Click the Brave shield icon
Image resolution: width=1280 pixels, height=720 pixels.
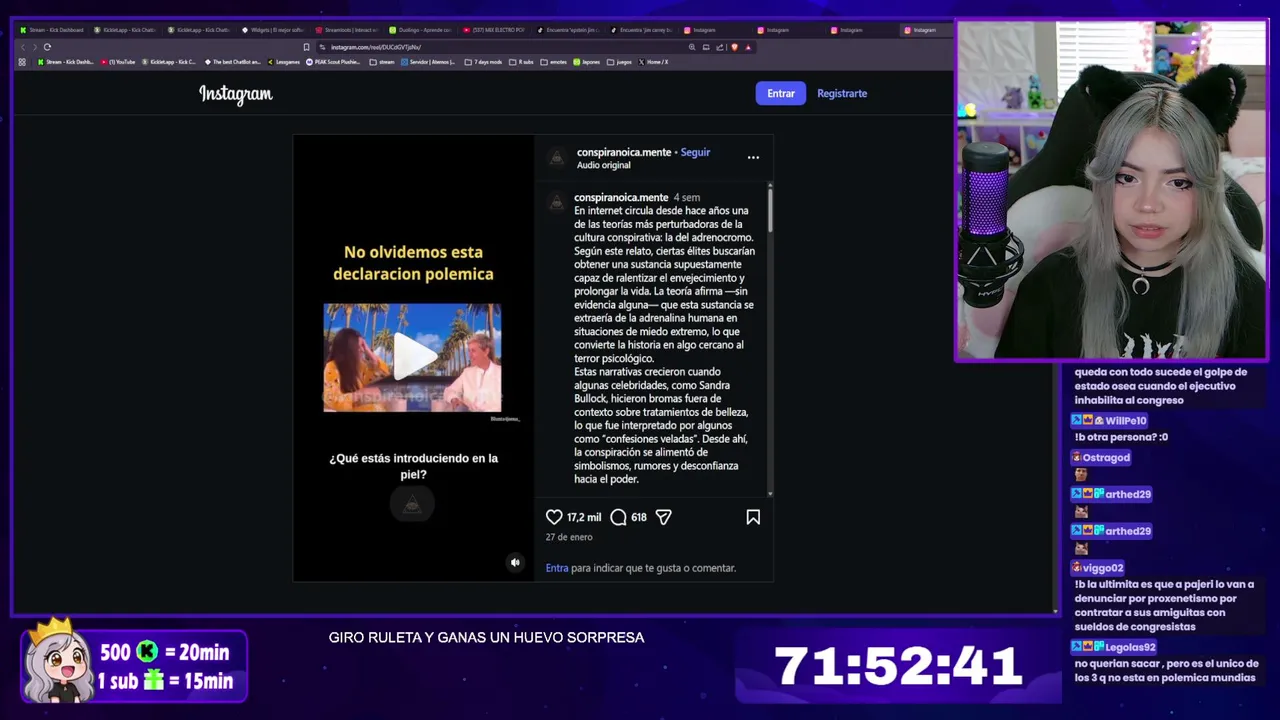click(x=734, y=47)
